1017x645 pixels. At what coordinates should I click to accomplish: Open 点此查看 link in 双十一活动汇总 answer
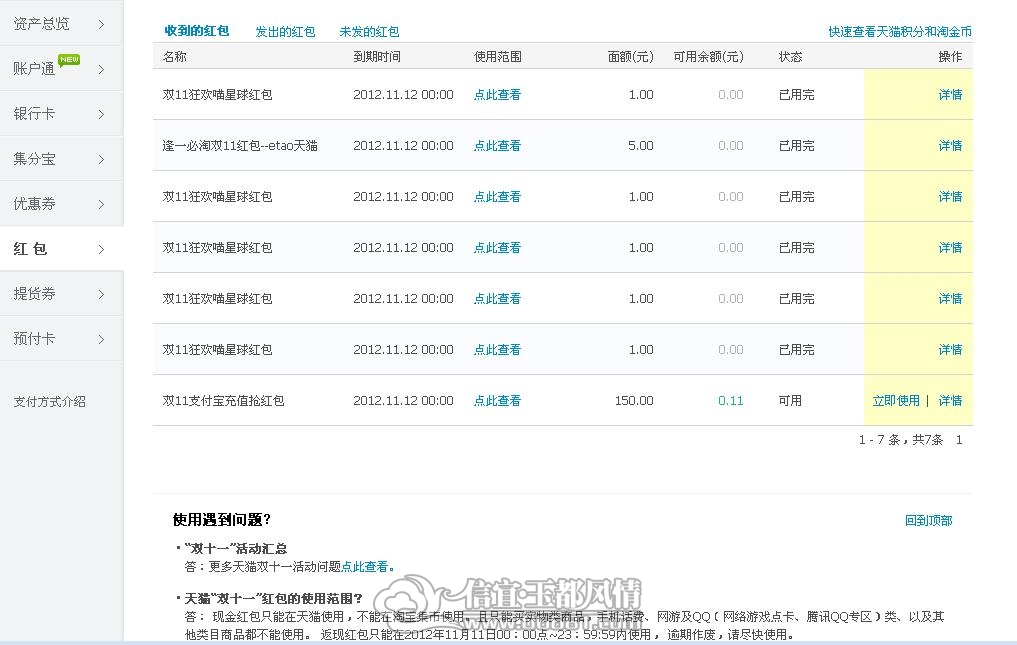click(x=365, y=566)
